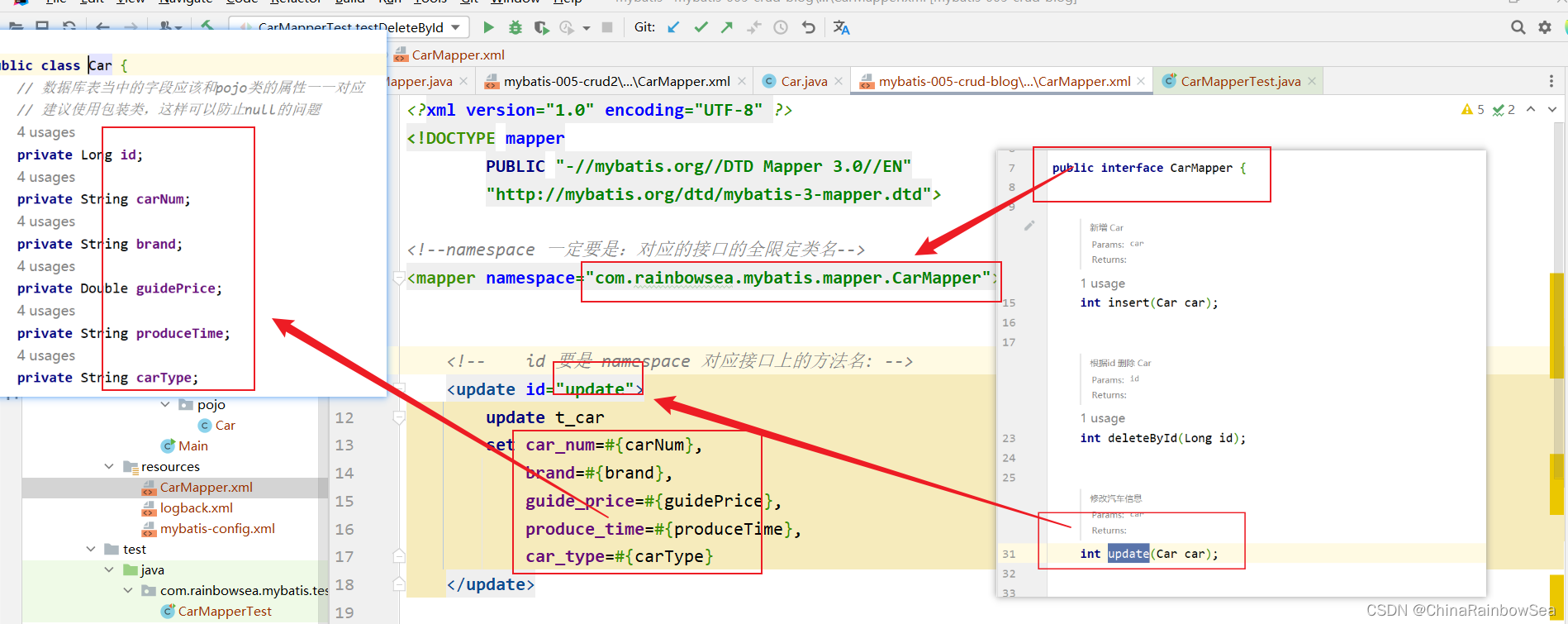This screenshot has width=1568, height=624.
Task: Run the current configuration with green play button
Action: click(x=488, y=28)
